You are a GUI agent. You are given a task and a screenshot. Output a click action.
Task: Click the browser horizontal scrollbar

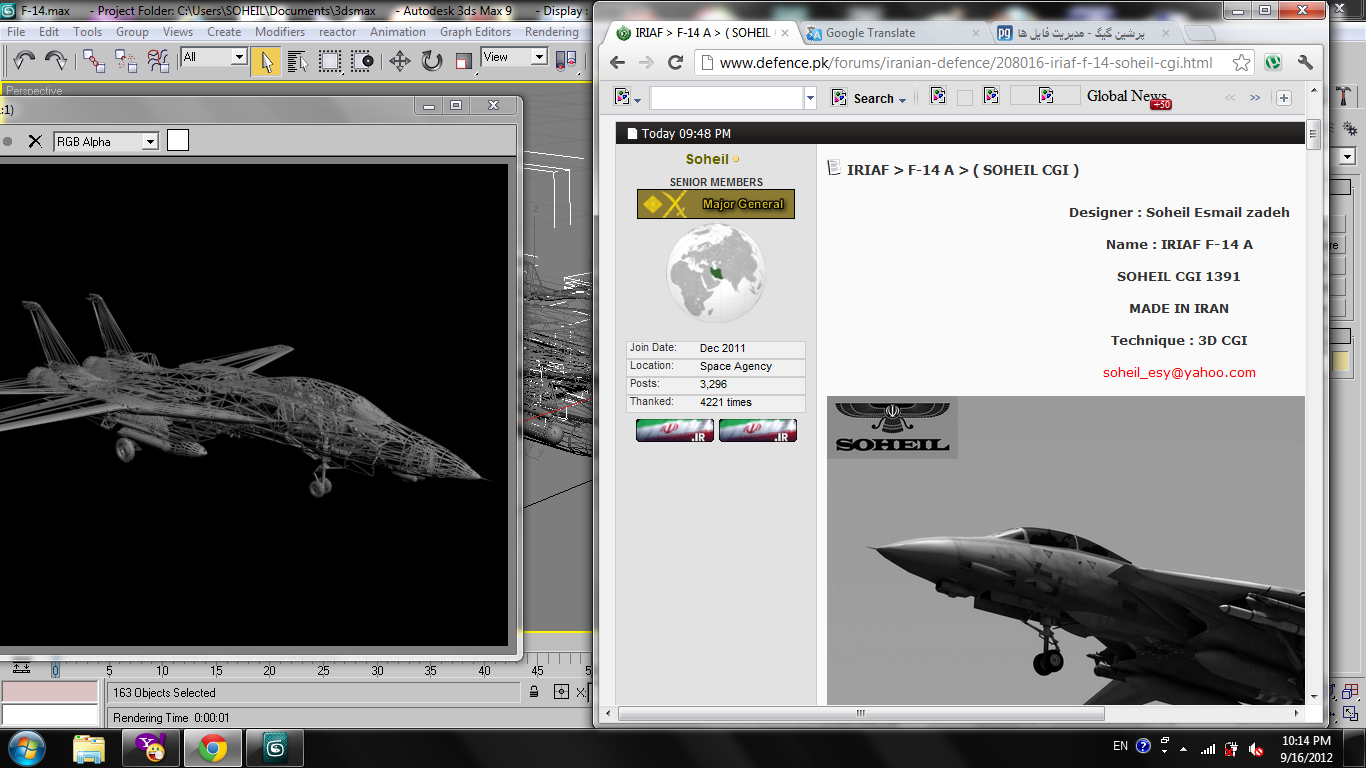[861, 714]
